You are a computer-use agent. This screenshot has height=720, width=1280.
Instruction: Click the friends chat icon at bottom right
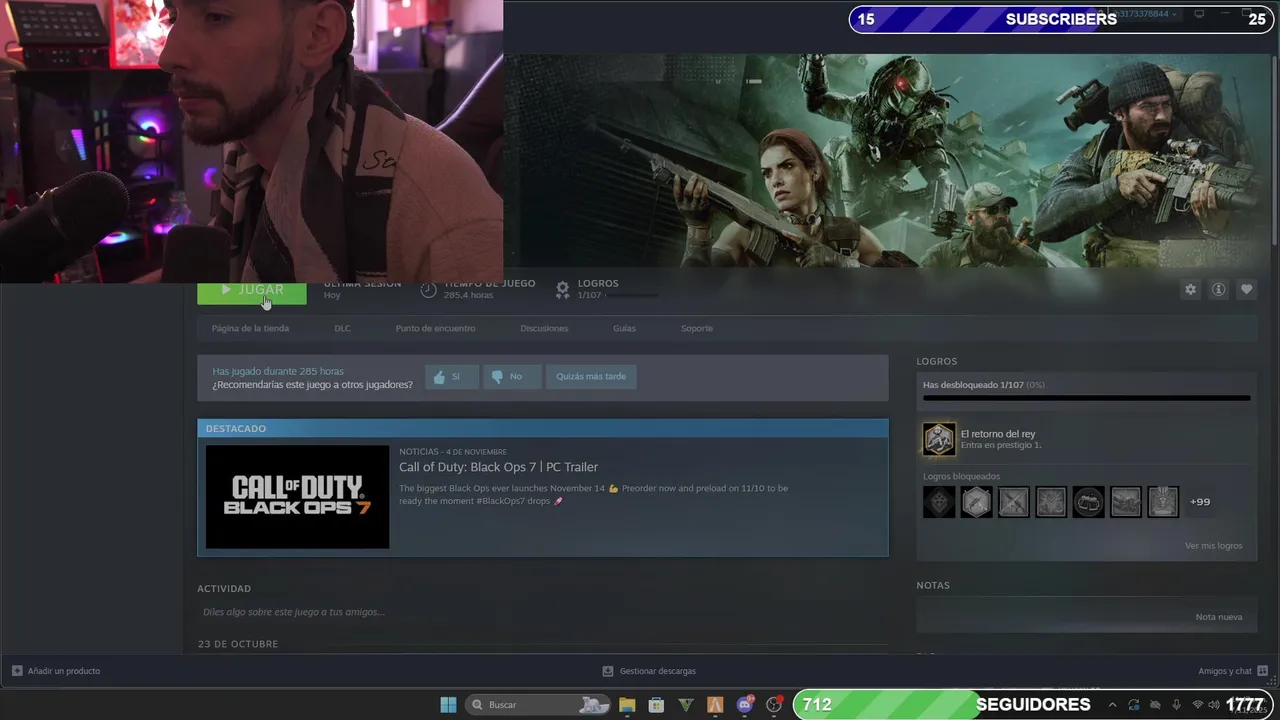tap(1263, 671)
